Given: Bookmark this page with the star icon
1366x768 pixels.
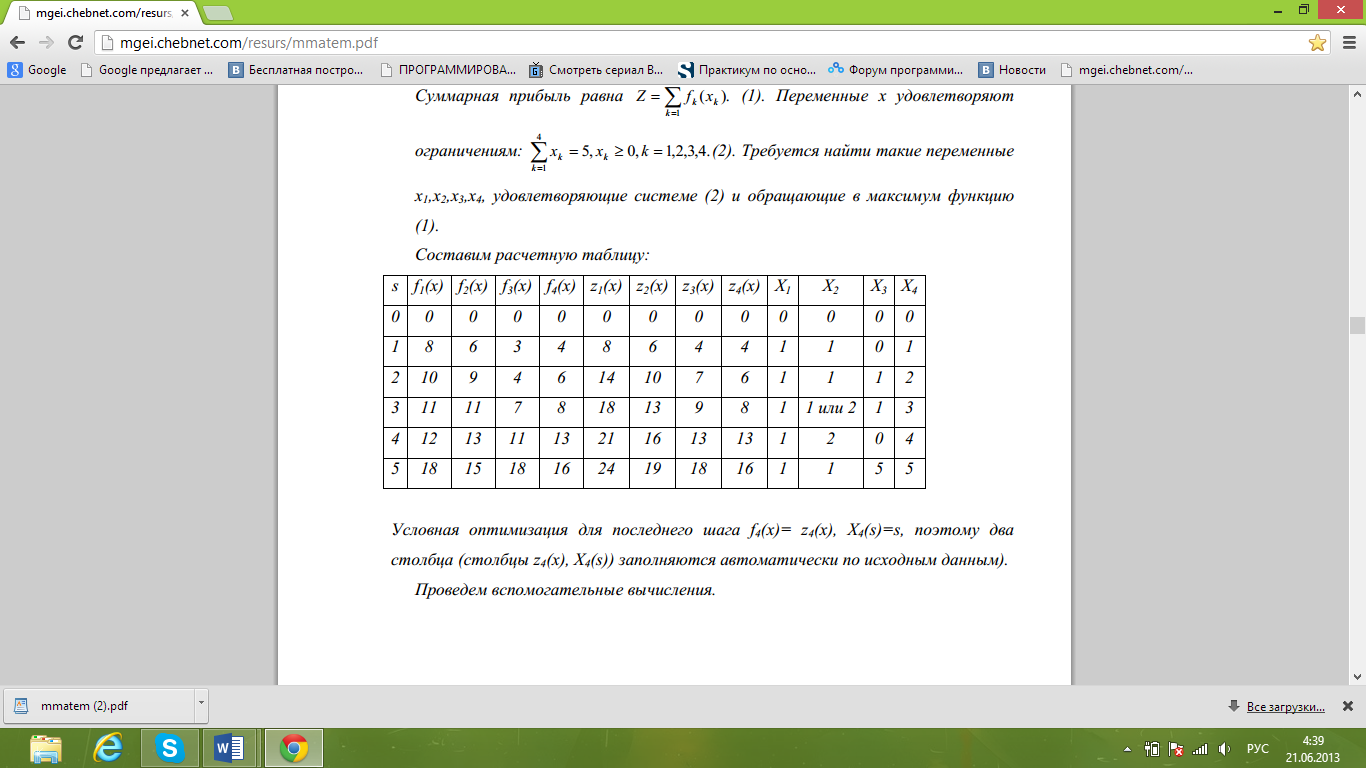Looking at the screenshot, I should [1317, 43].
